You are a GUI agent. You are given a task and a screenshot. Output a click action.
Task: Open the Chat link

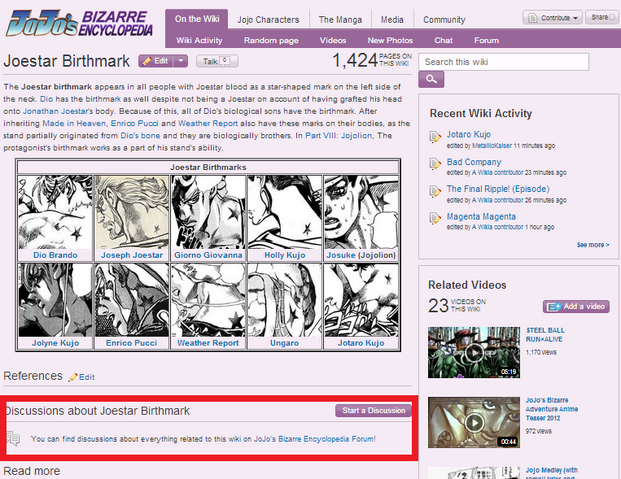[443, 40]
